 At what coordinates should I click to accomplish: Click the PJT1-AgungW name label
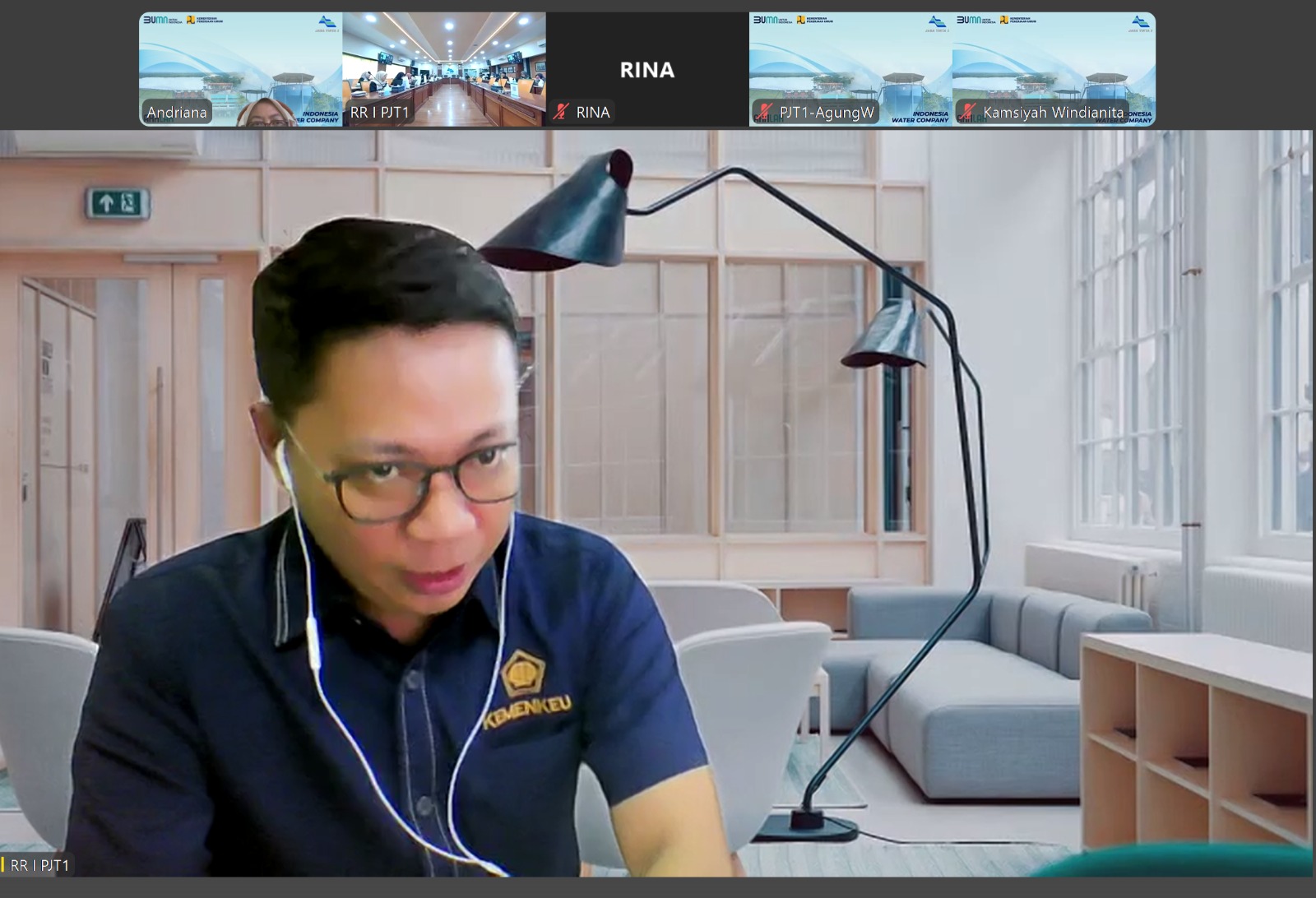(827, 112)
